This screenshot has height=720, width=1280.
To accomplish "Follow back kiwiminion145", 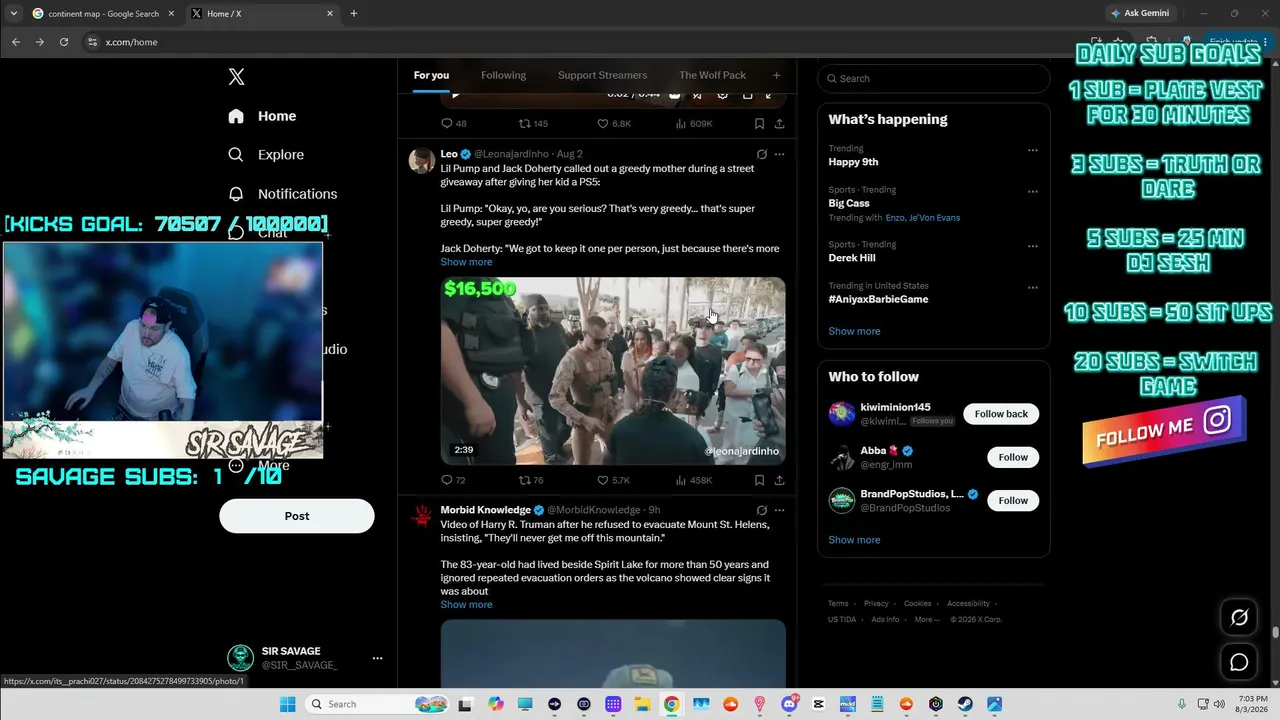I will [x=1001, y=414].
